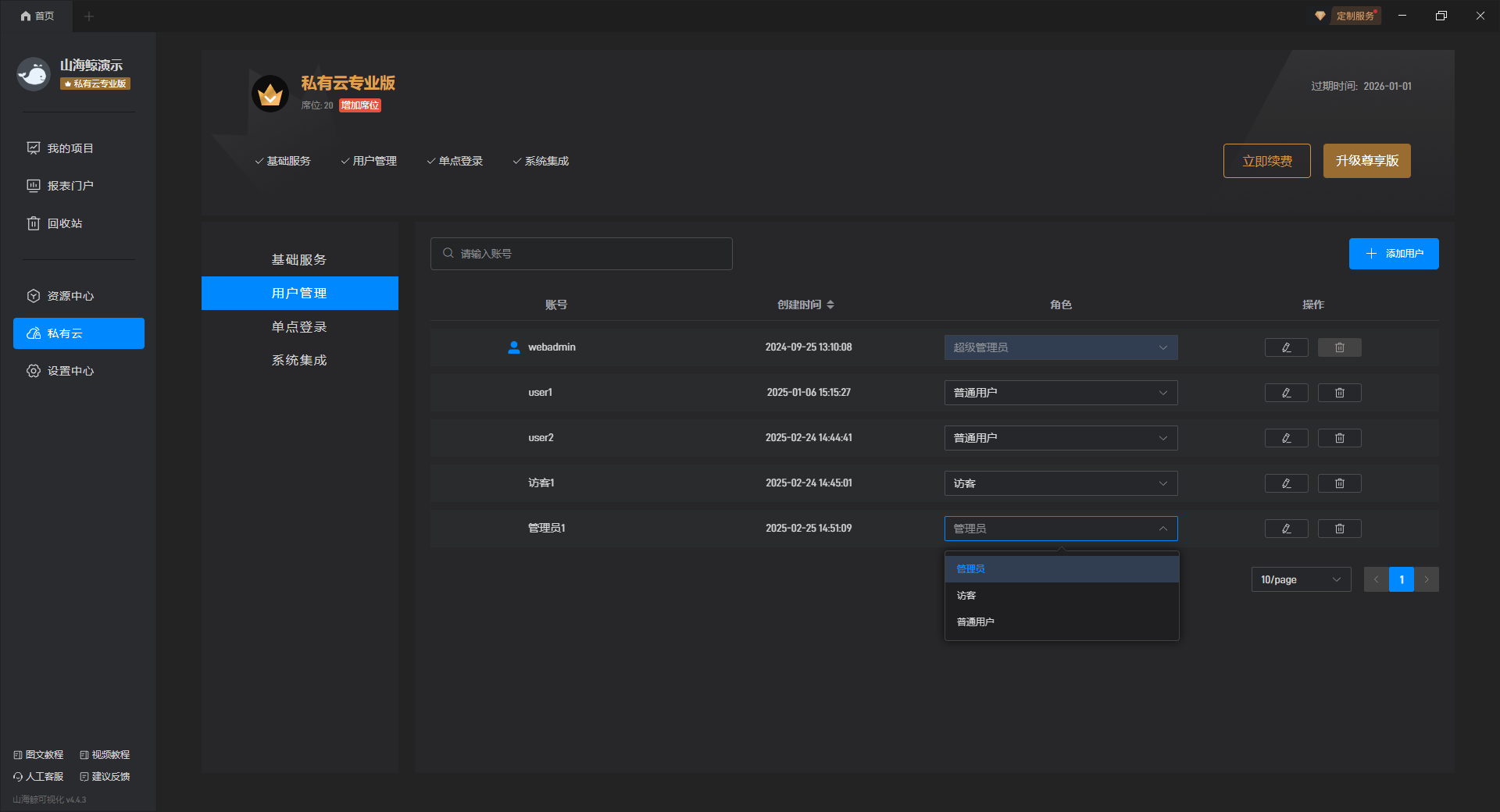Select 管理员 in the role list
The width and height of the screenshot is (1500, 812).
tap(1062, 569)
